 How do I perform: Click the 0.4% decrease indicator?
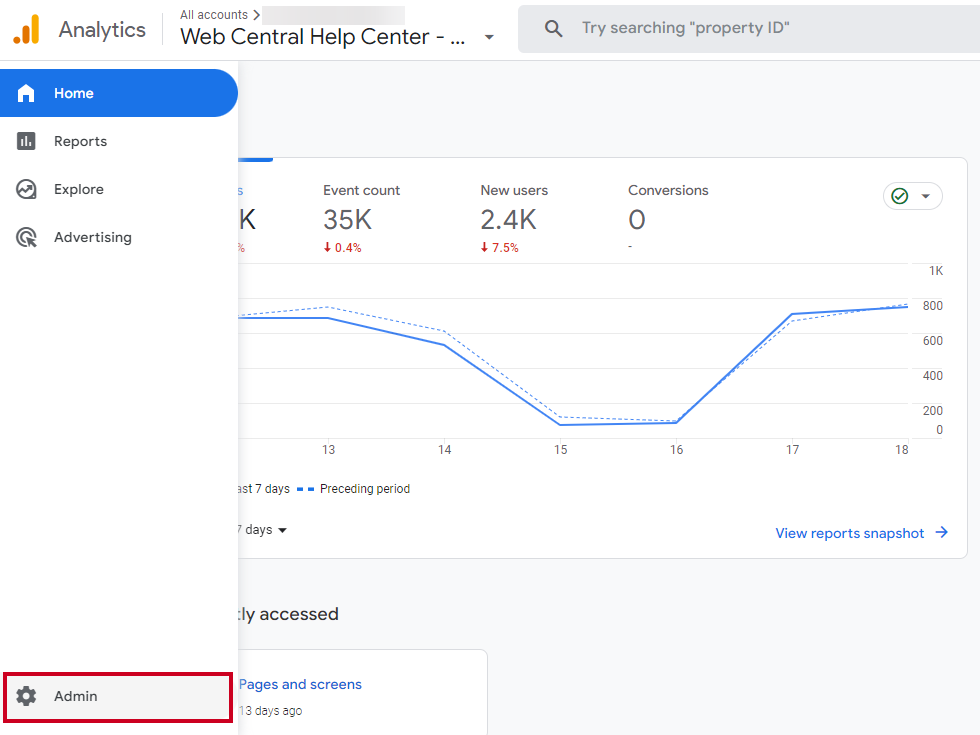click(342, 248)
